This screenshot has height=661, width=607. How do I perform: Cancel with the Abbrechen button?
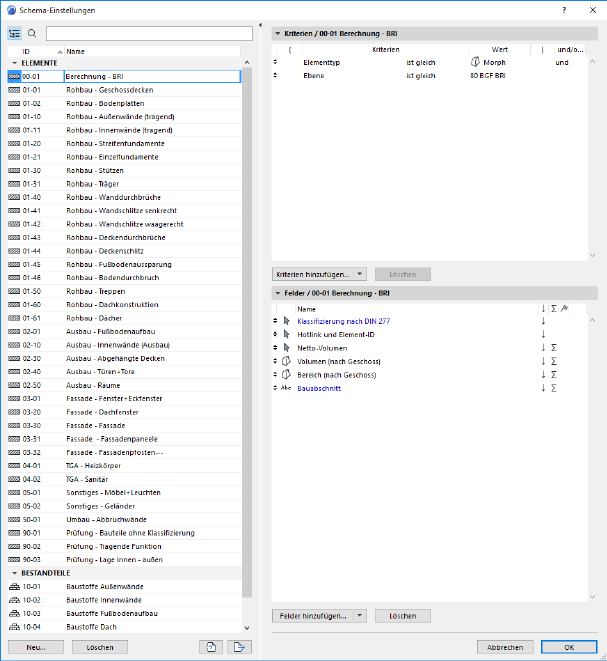[x=505, y=647]
